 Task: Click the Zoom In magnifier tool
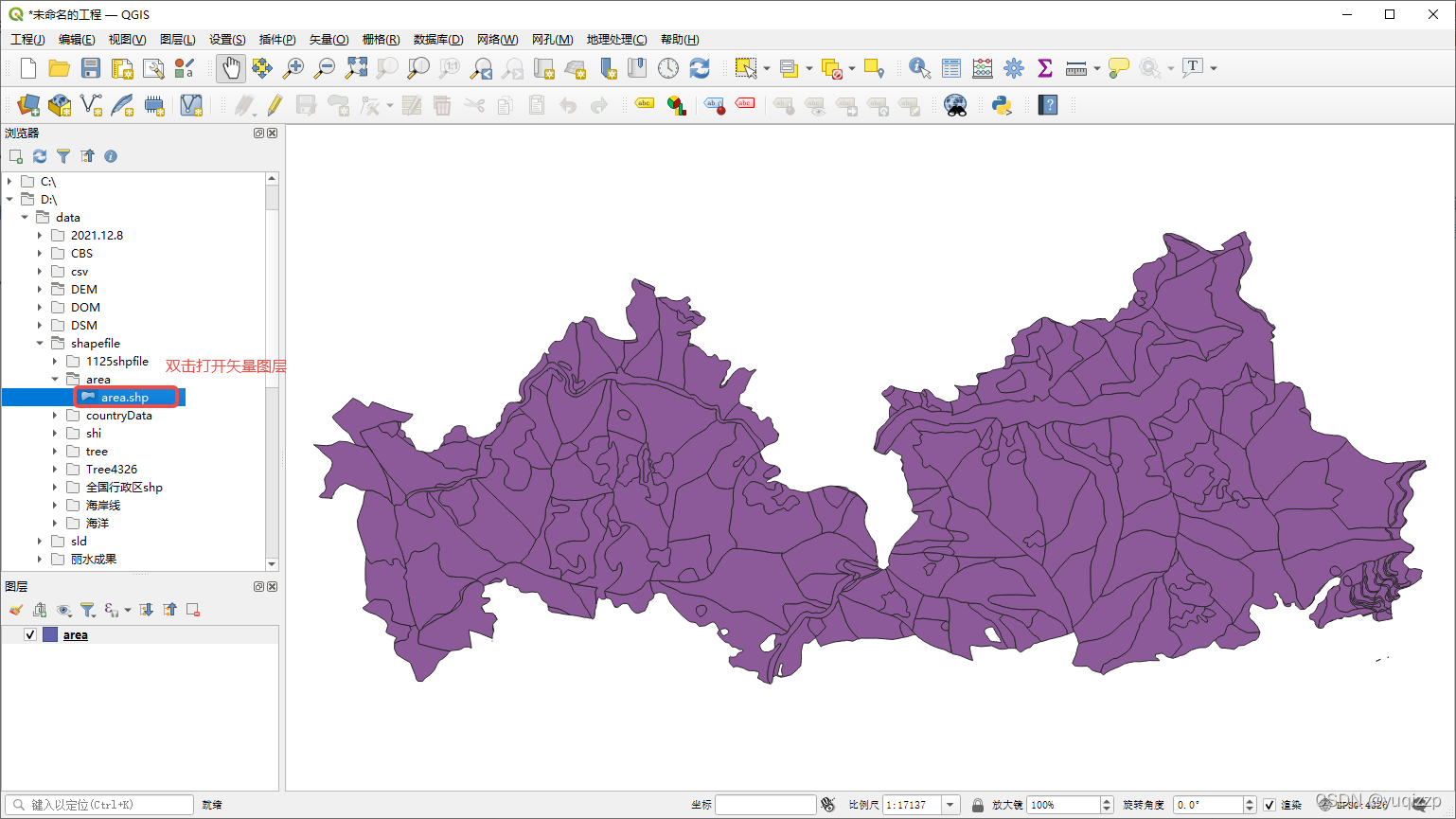coord(293,68)
